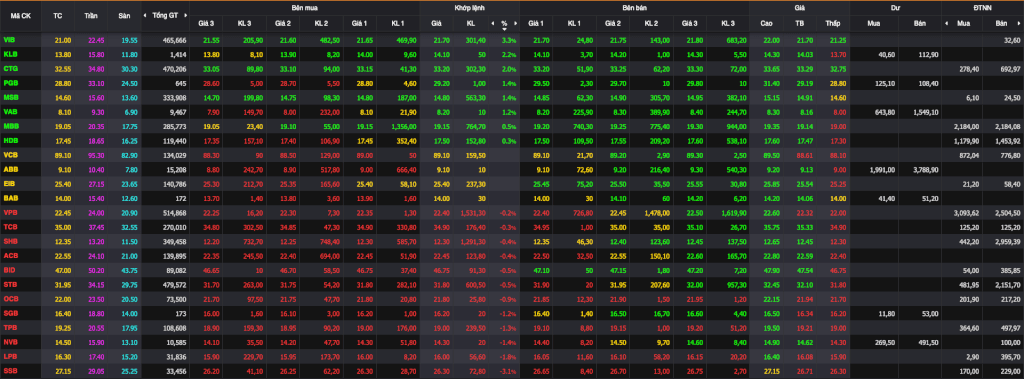Screen dimensions: 1024x379
Task: Select the Trần ceiling price header
Action: (x=91, y=15)
